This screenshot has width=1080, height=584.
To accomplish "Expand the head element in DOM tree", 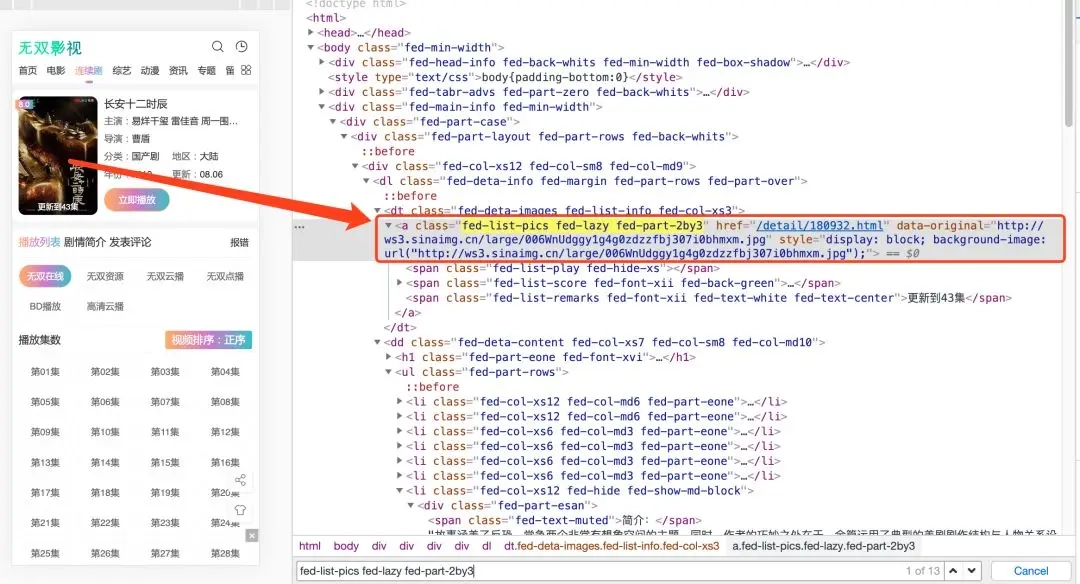I will (312, 33).
